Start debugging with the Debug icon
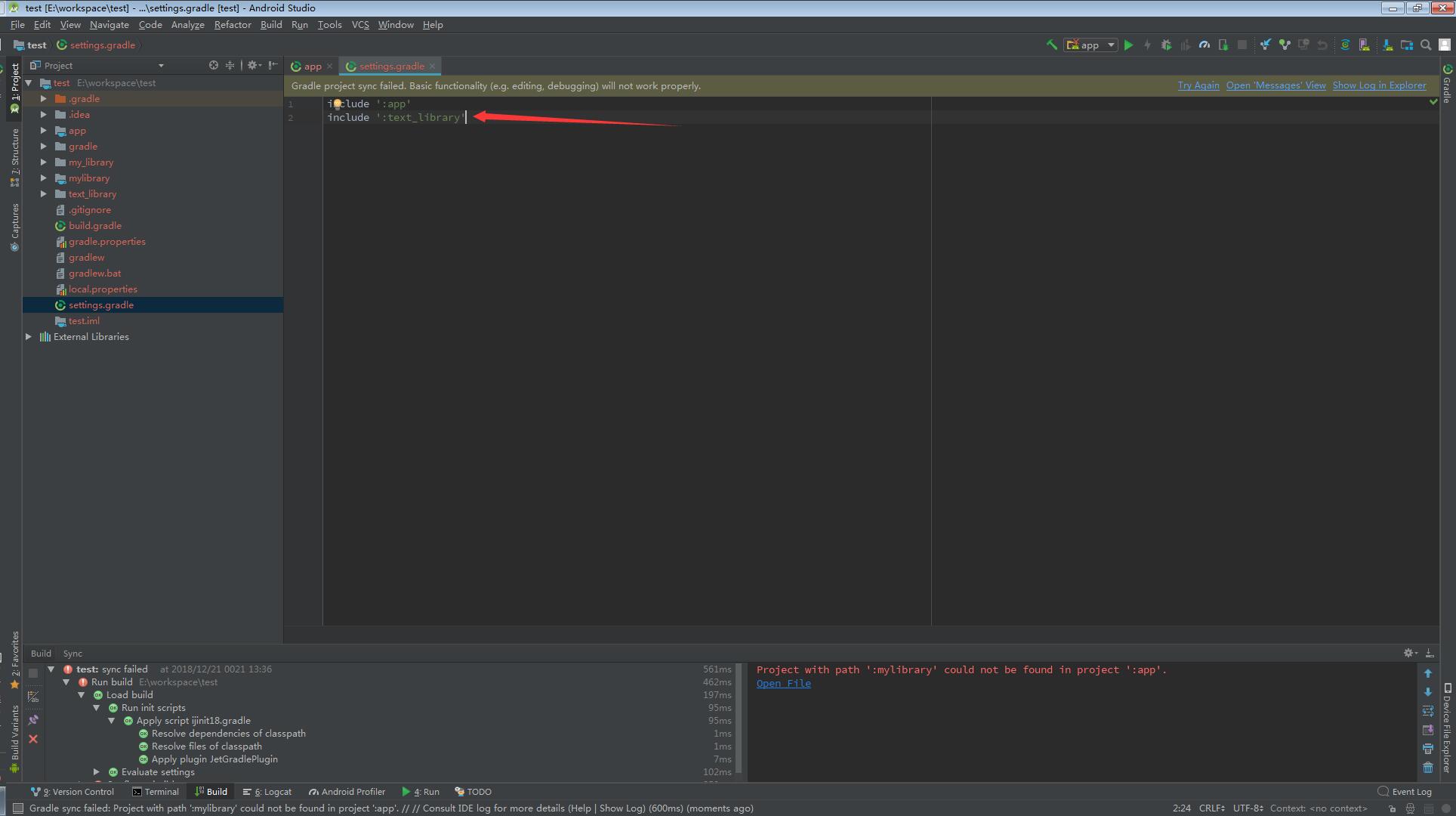Viewport: 1456px width, 816px height. tap(1166, 45)
